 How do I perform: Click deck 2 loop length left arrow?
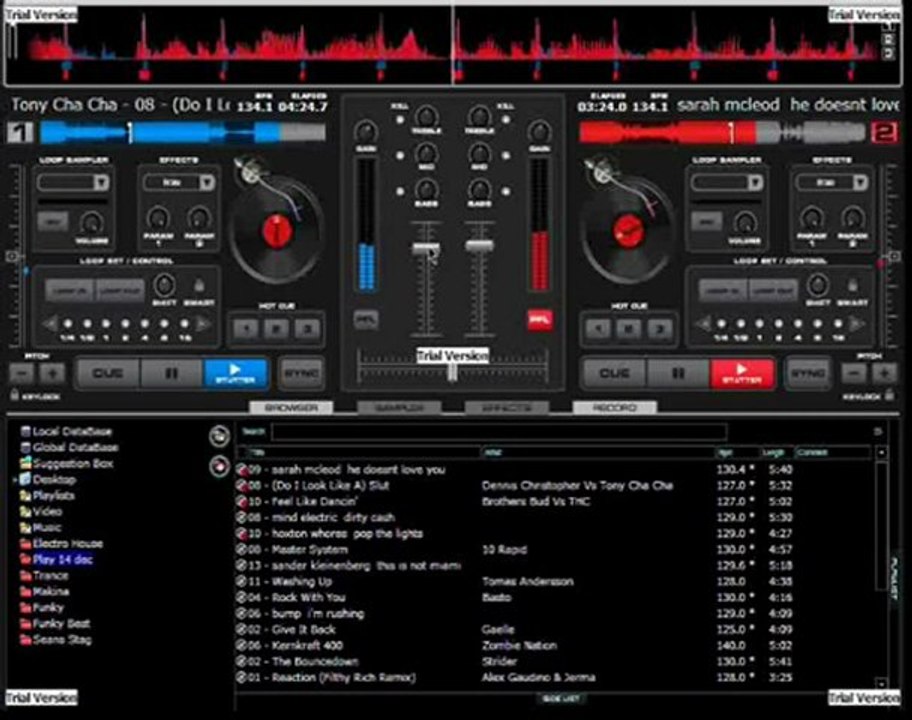click(704, 323)
